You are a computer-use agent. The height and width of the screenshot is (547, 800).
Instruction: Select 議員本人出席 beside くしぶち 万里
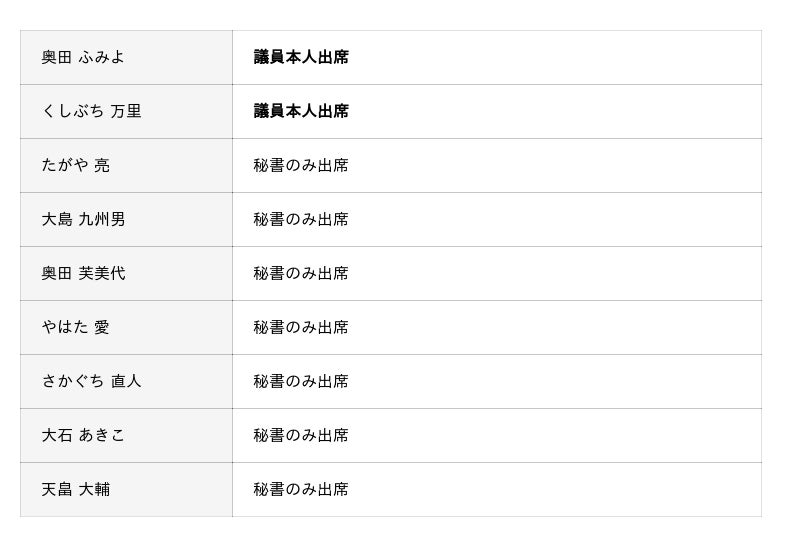click(x=301, y=112)
